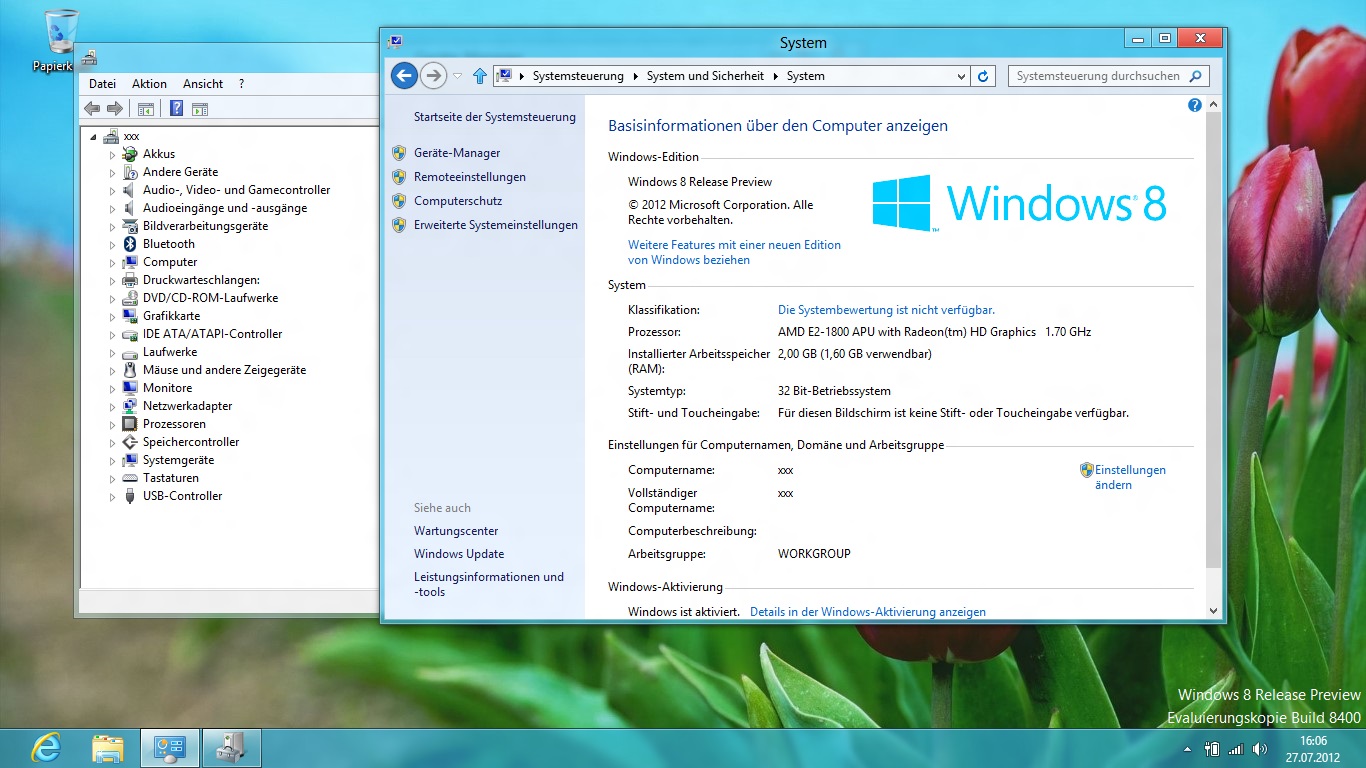1366x768 pixels.
Task: Click the Prozessoren icon in the device tree
Action: point(130,424)
